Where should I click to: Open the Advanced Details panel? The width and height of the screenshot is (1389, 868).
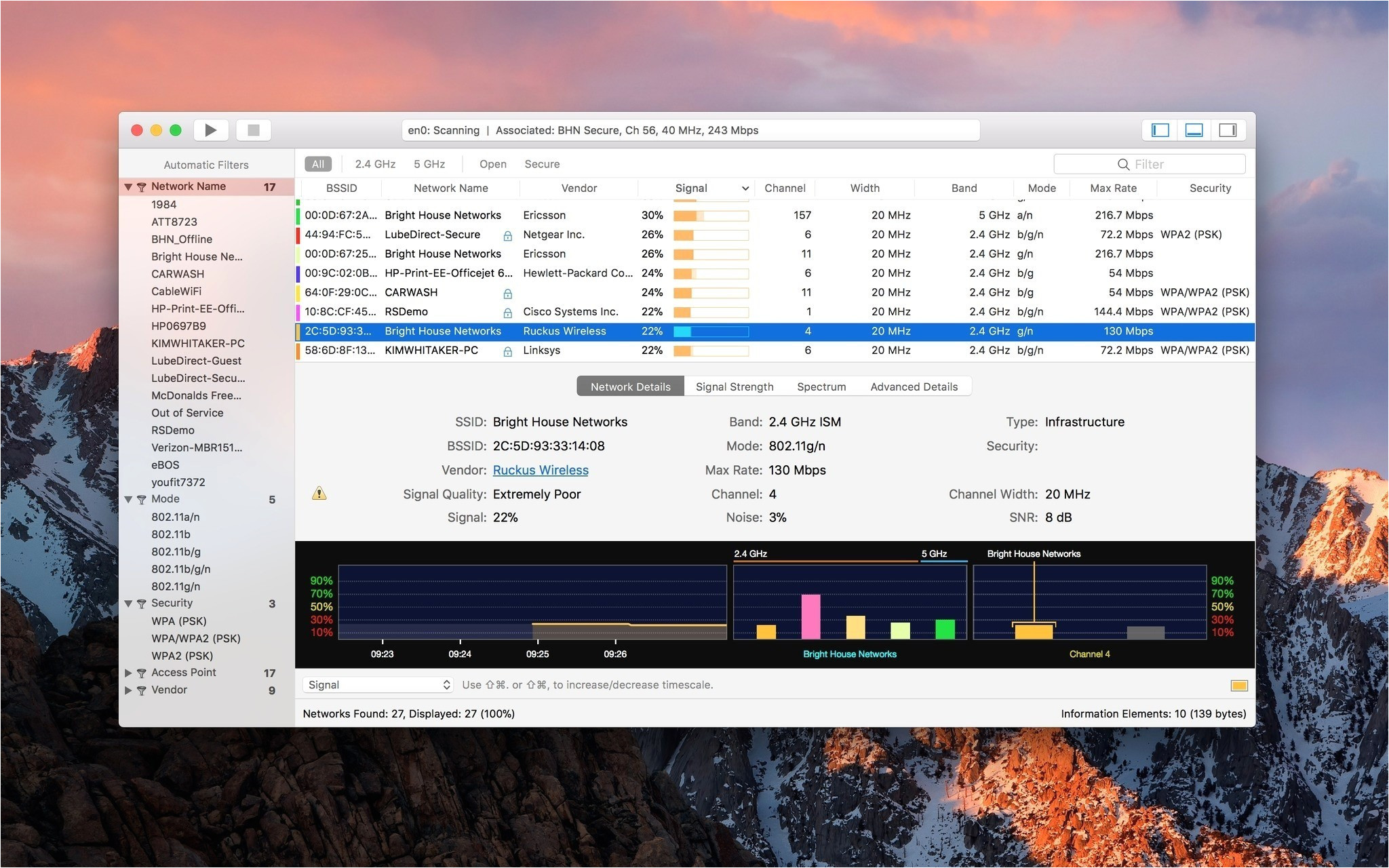tap(913, 386)
